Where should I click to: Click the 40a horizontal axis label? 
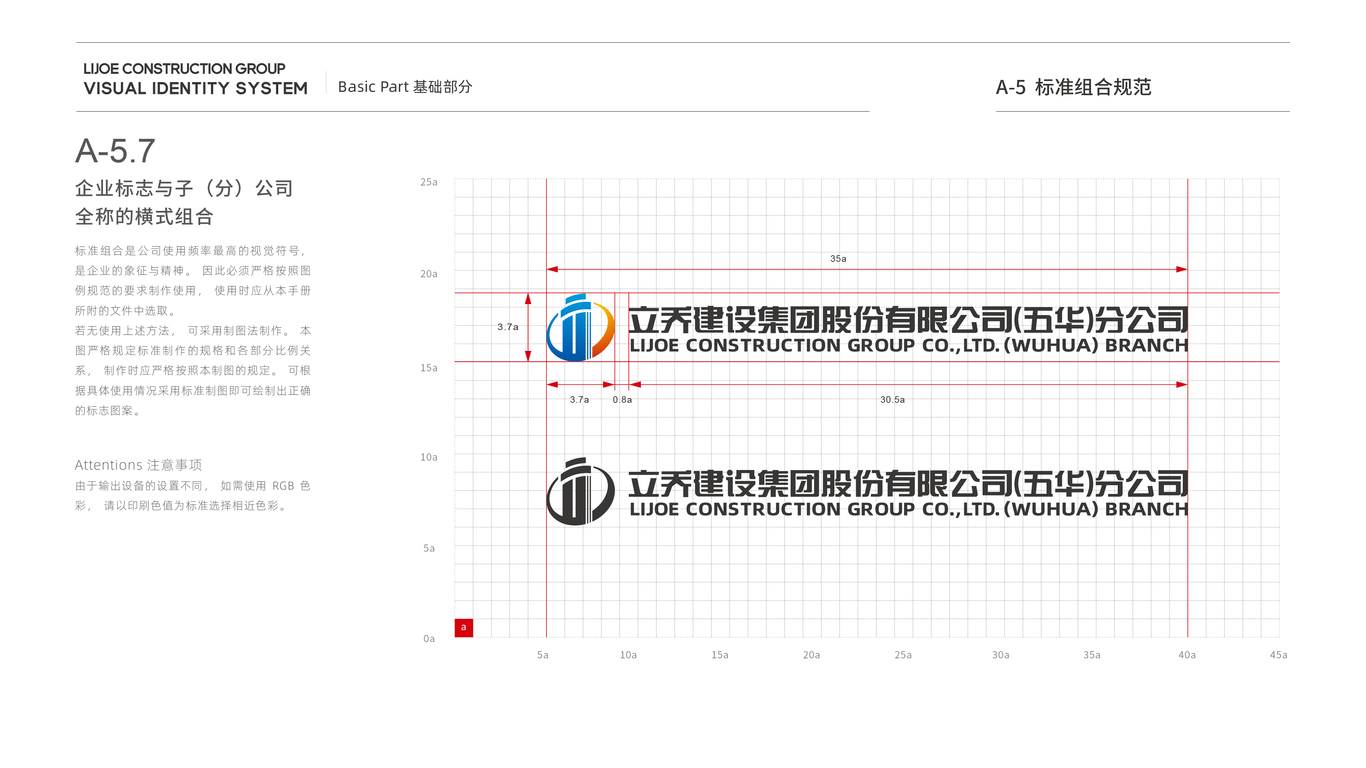click(1187, 655)
